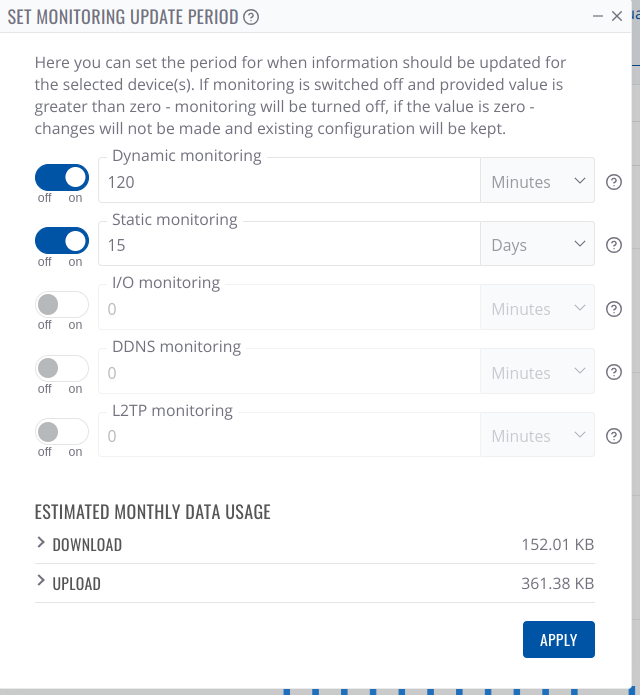The image size is (640, 695).
Task: Show help for Dynamic monitoring
Action: click(614, 182)
